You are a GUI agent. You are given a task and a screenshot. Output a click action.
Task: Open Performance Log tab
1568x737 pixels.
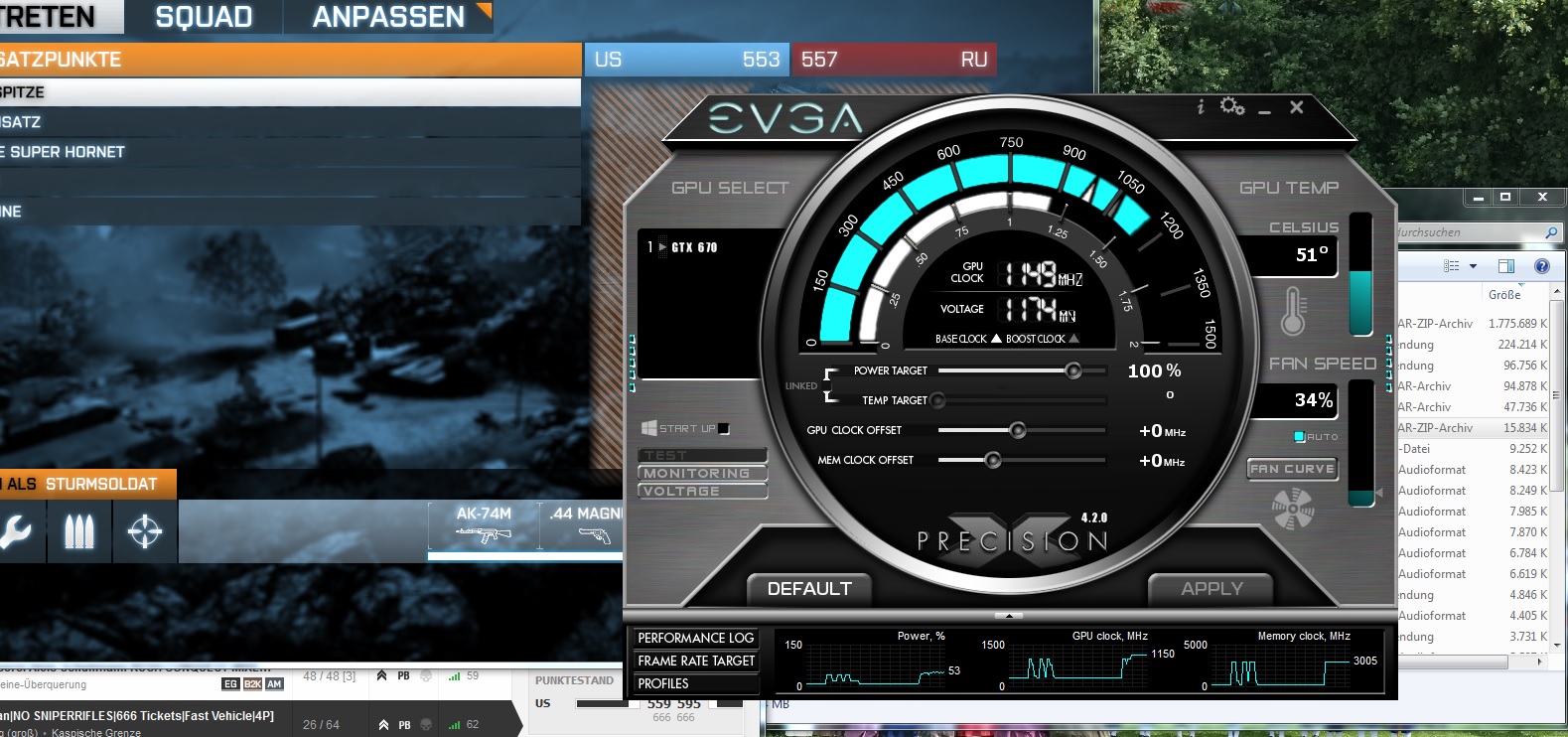[696, 638]
